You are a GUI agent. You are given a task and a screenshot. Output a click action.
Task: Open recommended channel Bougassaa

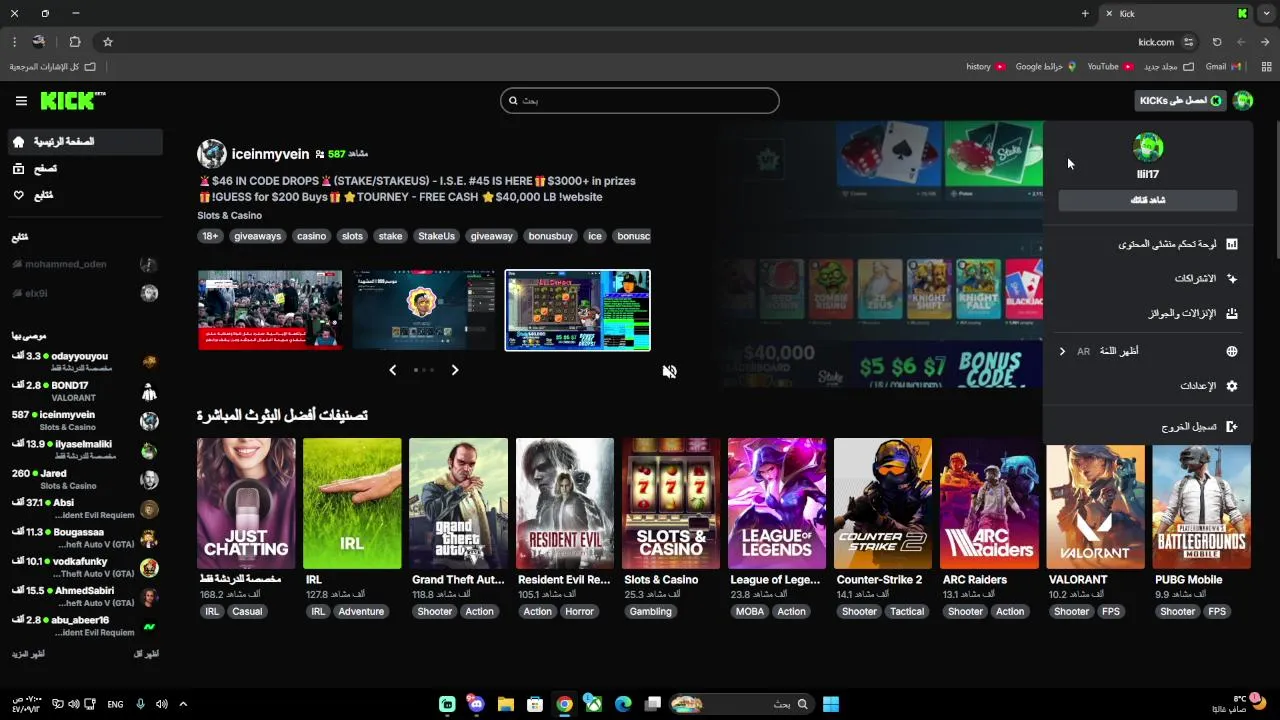[84, 538]
